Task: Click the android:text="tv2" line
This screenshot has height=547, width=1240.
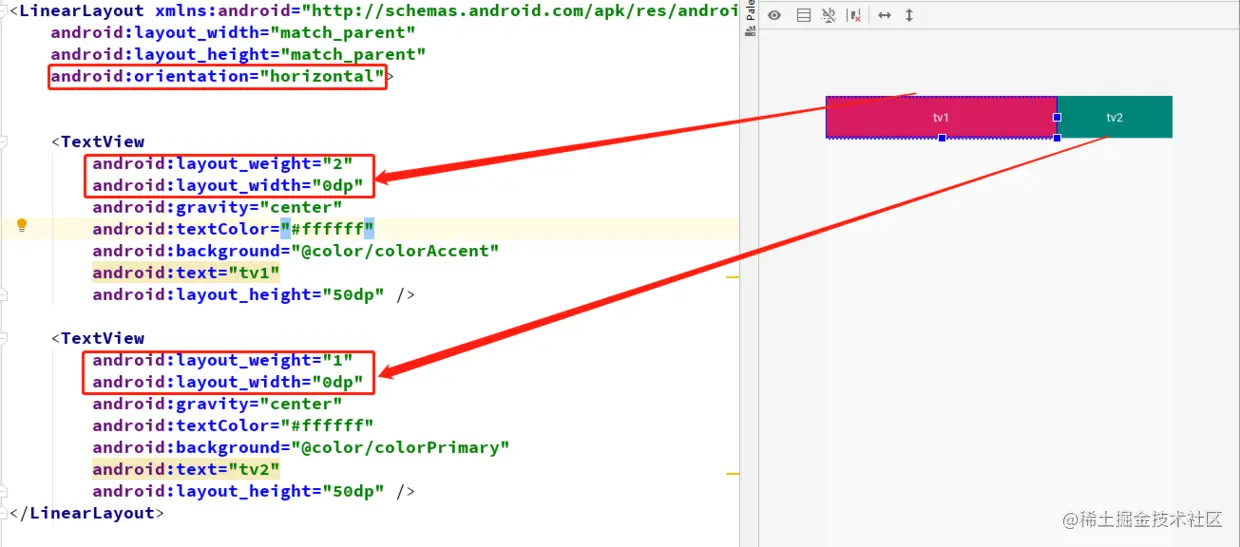Action: (186, 469)
